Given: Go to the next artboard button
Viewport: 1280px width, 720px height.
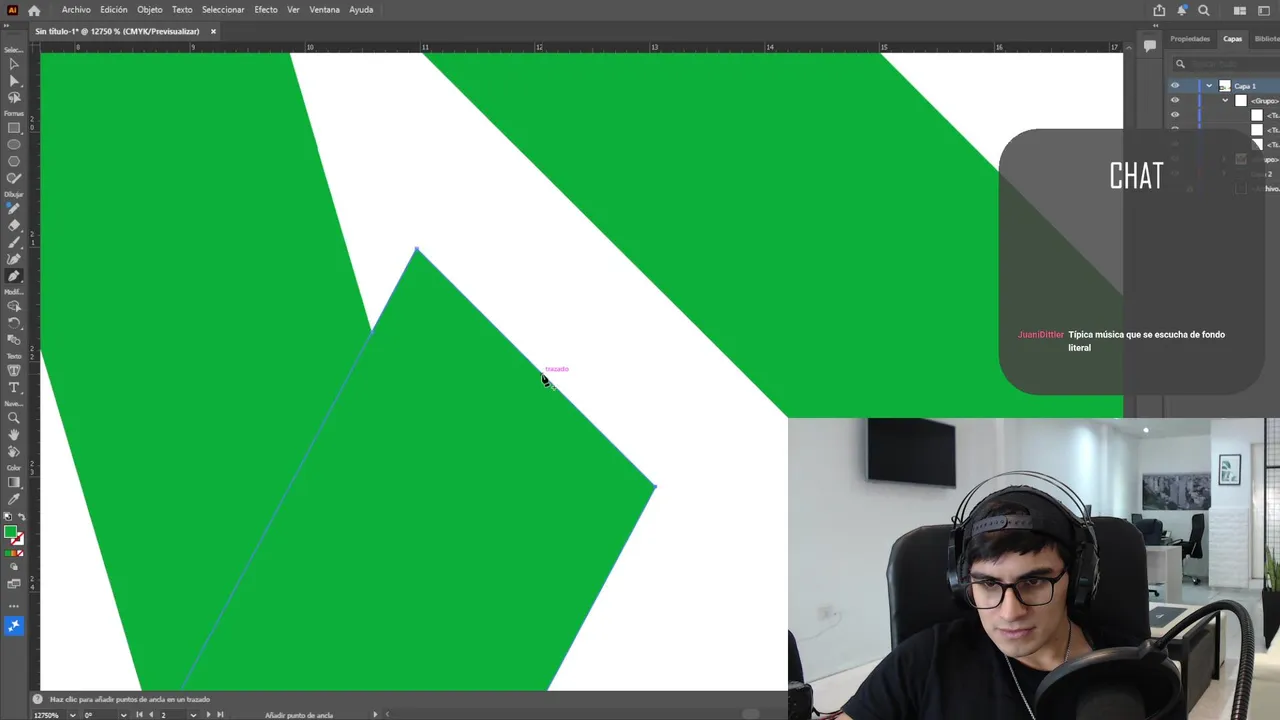Looking at the screenshot, I should pyautogui.click(x=208, y=715).
